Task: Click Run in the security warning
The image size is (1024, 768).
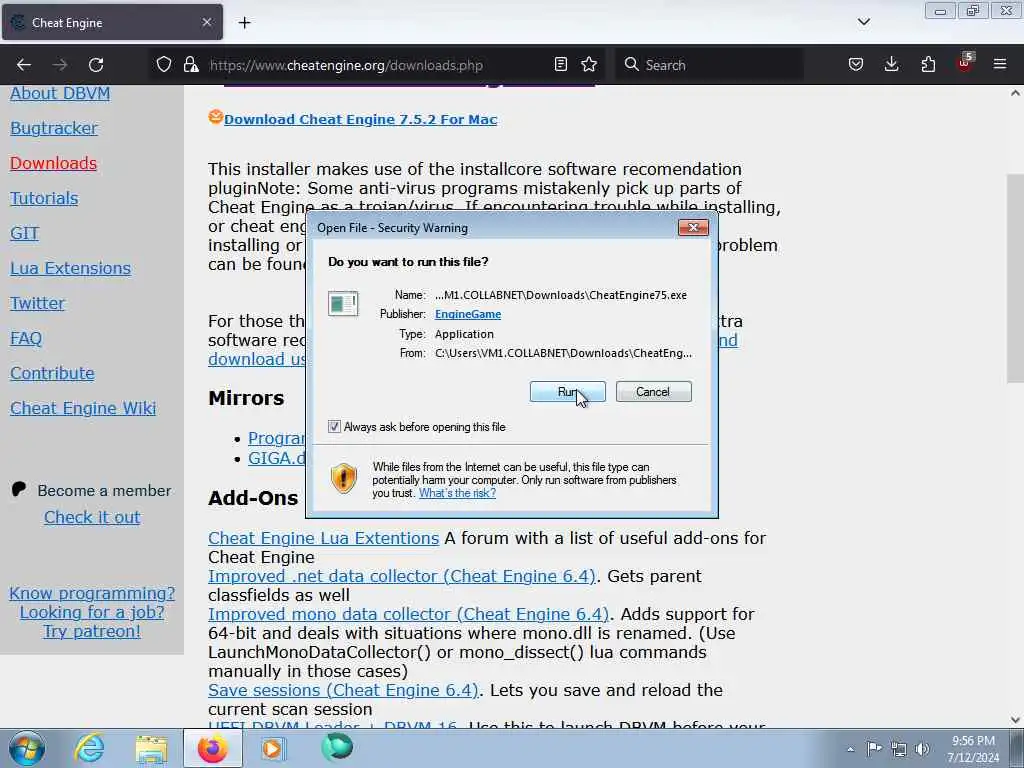Action: pyautogui.click(x=568, y=392)
